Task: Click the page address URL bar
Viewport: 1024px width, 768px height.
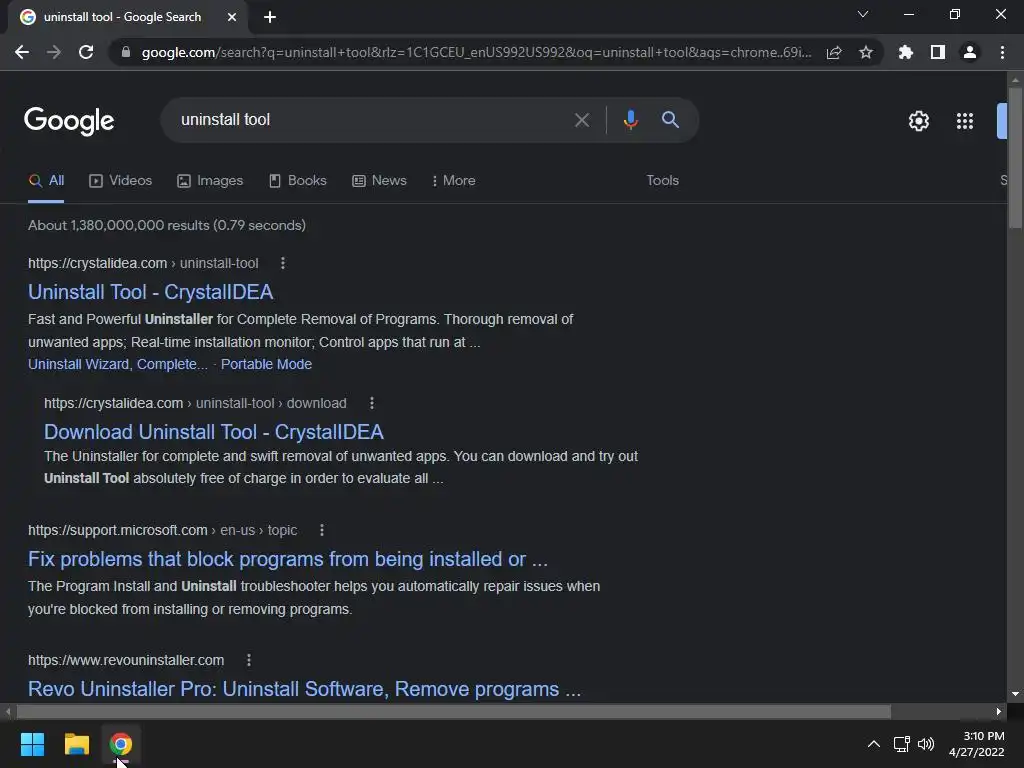Action: pyautogui.click(x=477, y=52)
